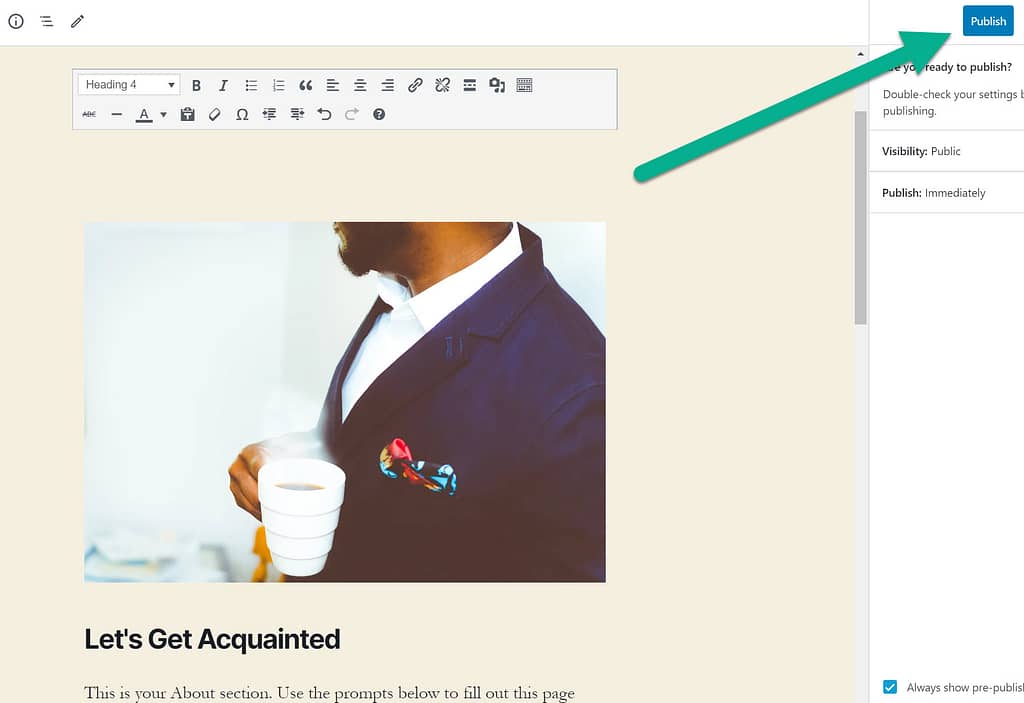Insert a special character (Omega)

pos(242,115)
